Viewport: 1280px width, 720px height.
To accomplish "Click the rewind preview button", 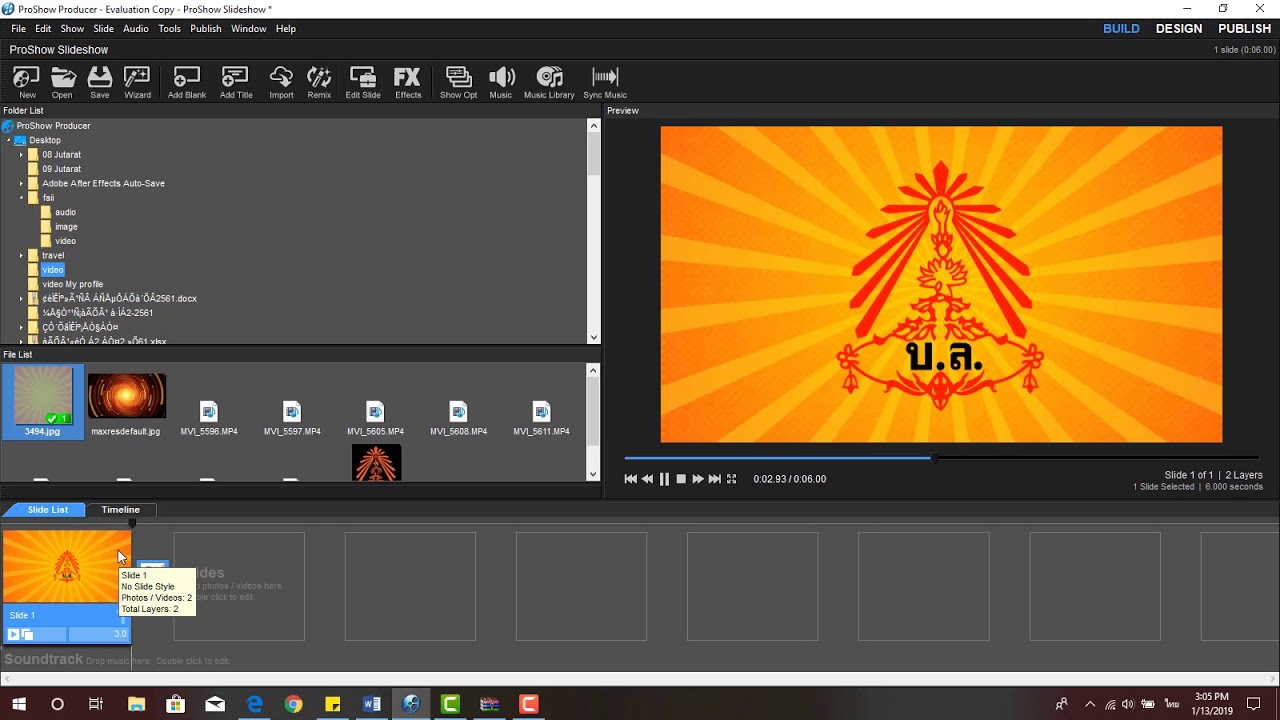I will (648, 479).
